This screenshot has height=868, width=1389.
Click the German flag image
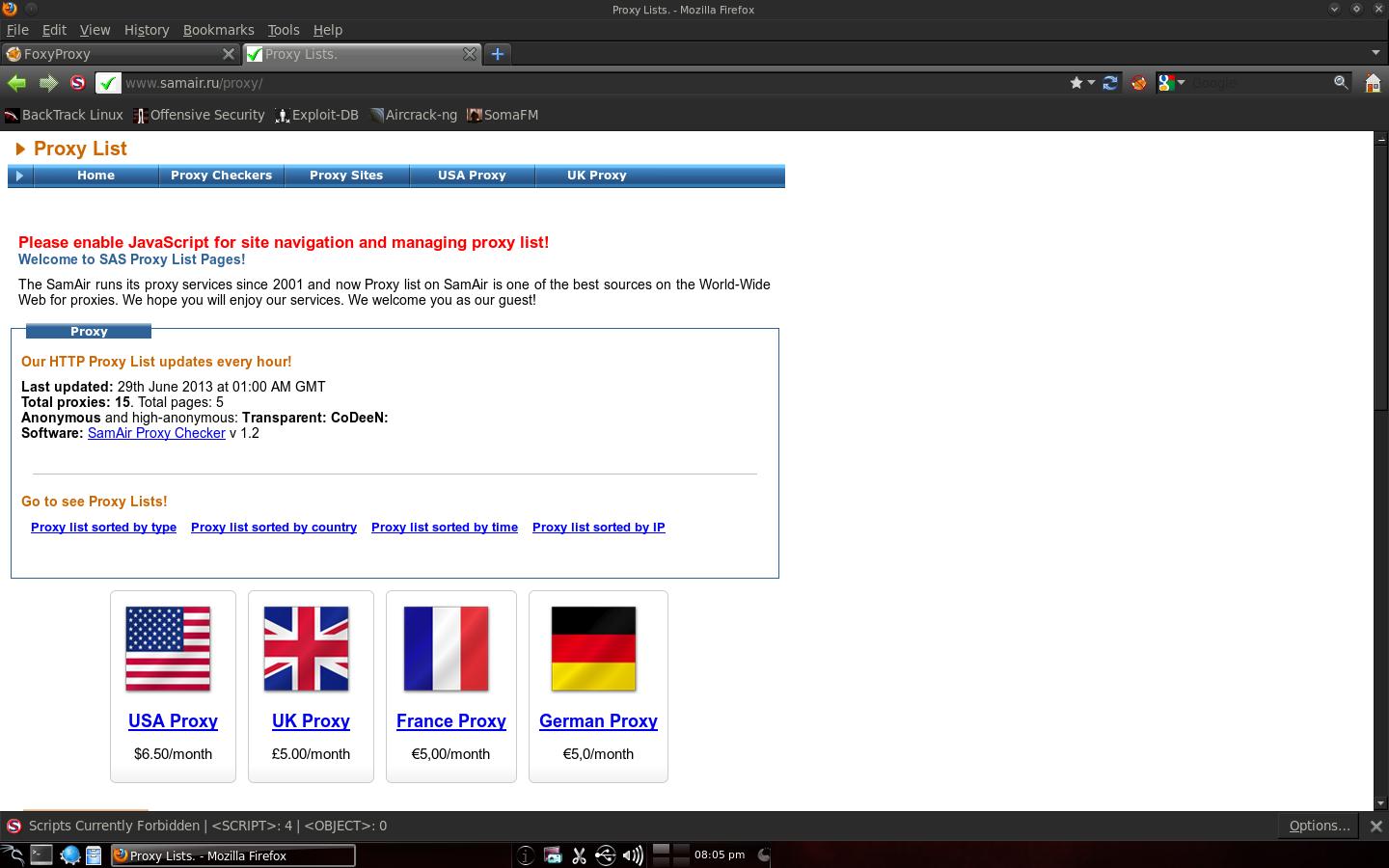pyautogui.click(x=593, y=649)
